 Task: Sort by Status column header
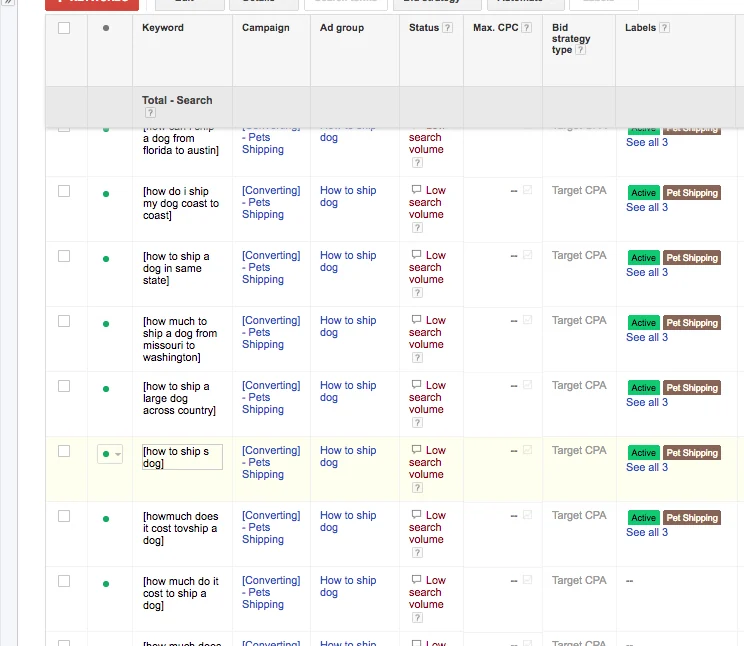[x=424, y=28]
